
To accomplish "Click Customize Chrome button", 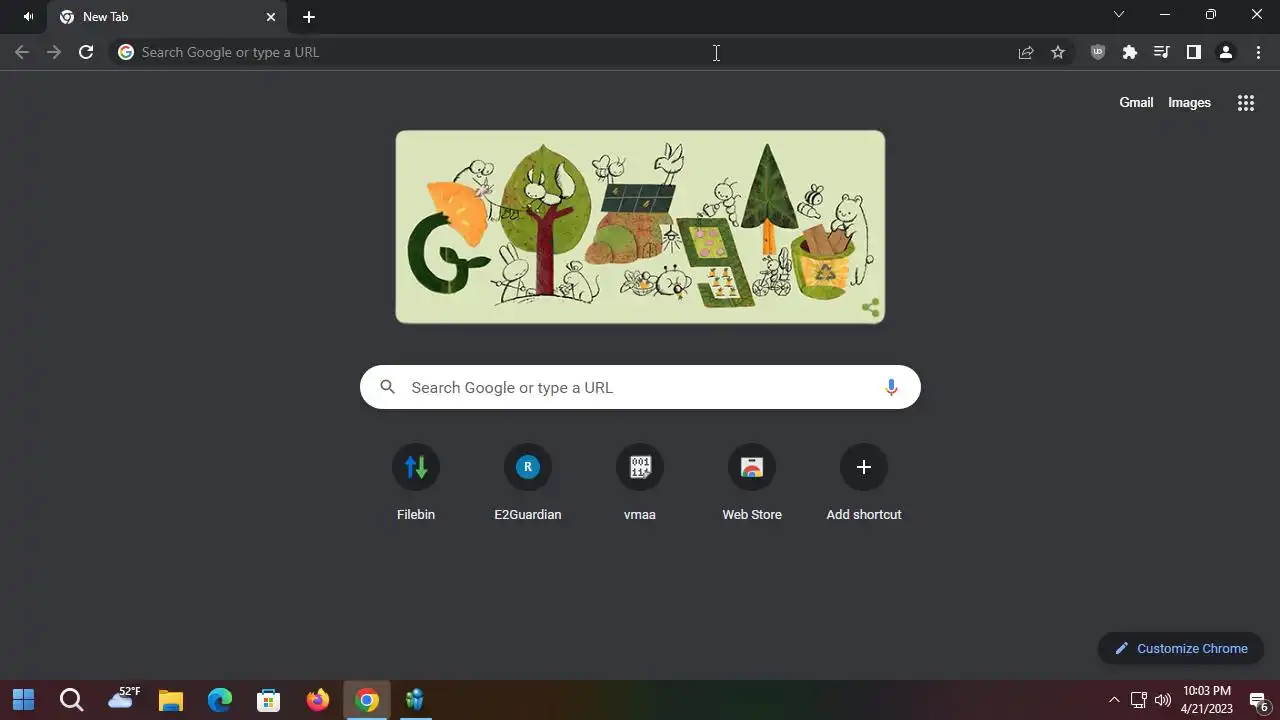I will coord(1181,648).
